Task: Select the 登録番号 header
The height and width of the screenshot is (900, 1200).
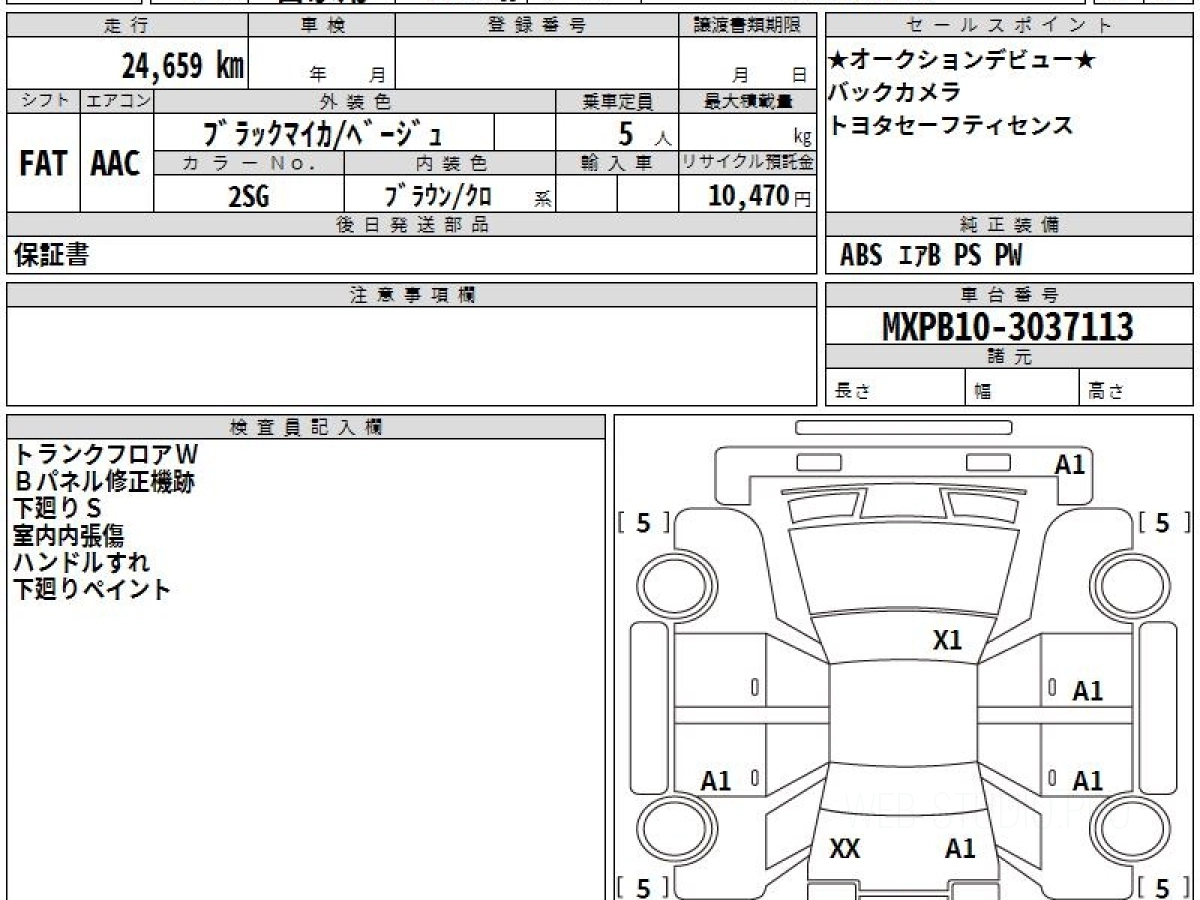Action: (x=537, y=26)
